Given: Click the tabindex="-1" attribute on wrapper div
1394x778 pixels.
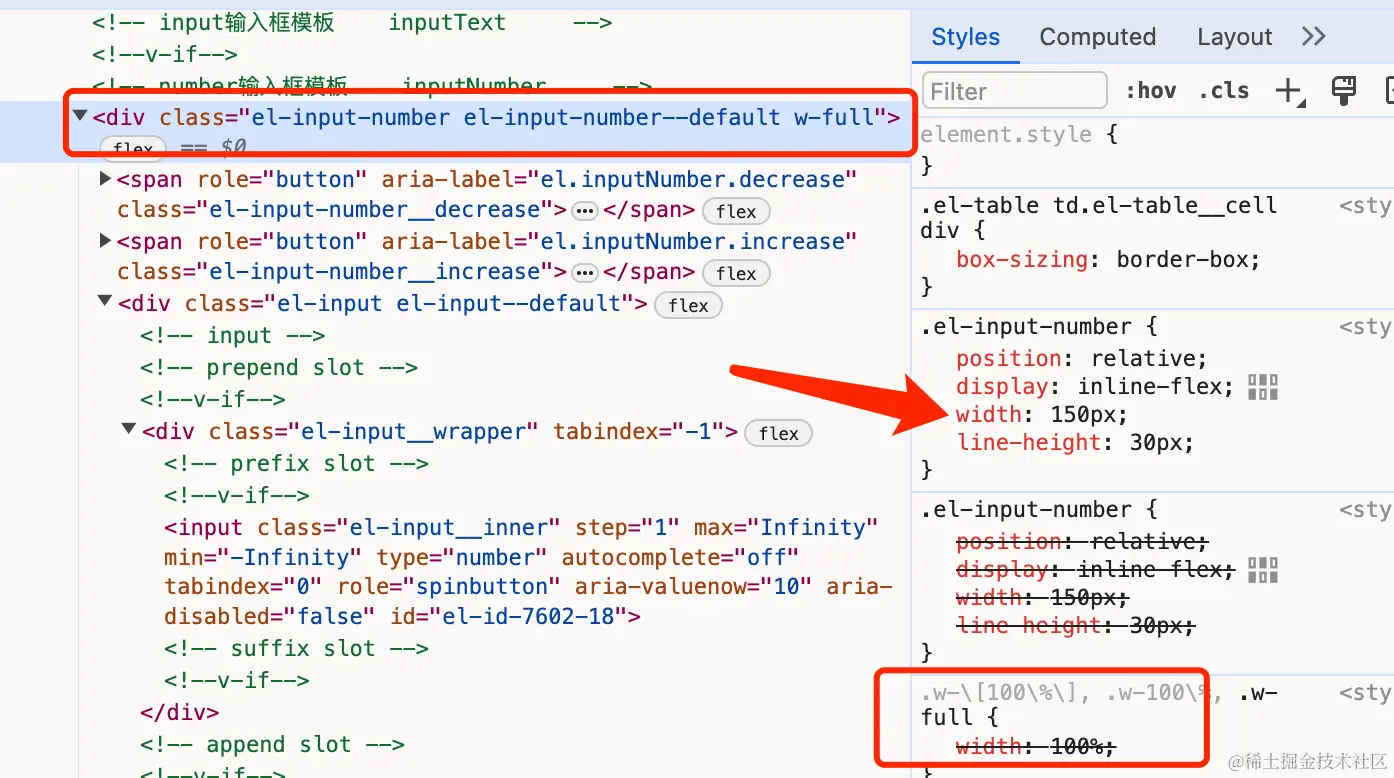Looking at the screenshot, I should 639,432.
